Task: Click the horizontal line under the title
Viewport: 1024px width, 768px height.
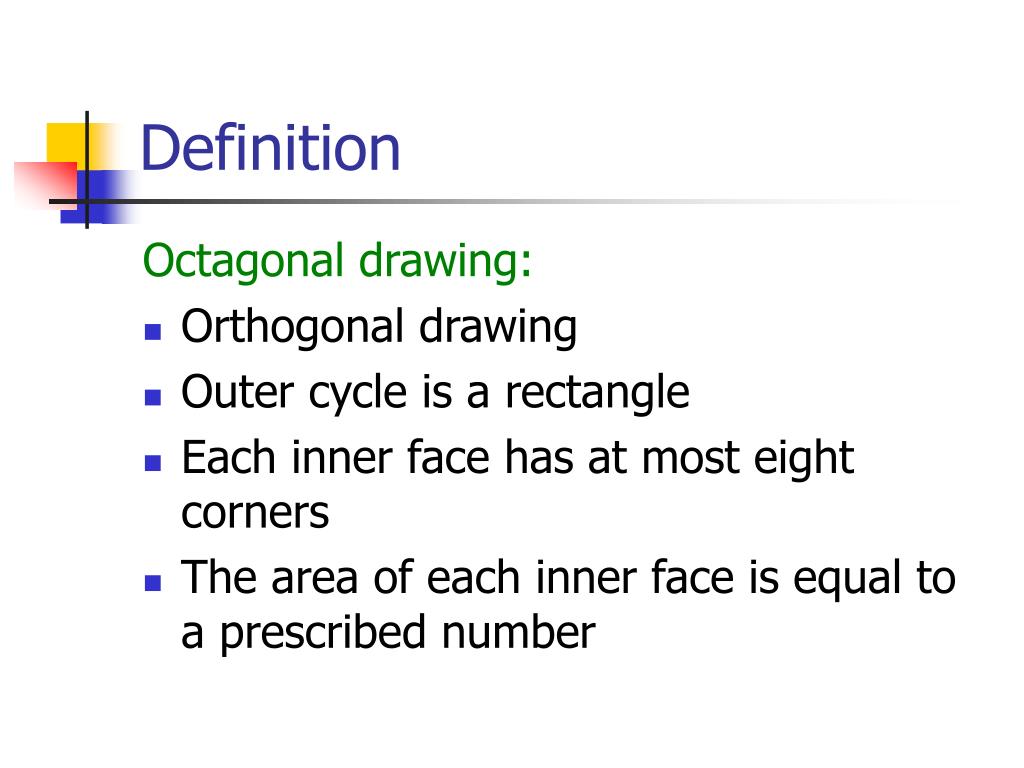Action: (x=503, y=201)
